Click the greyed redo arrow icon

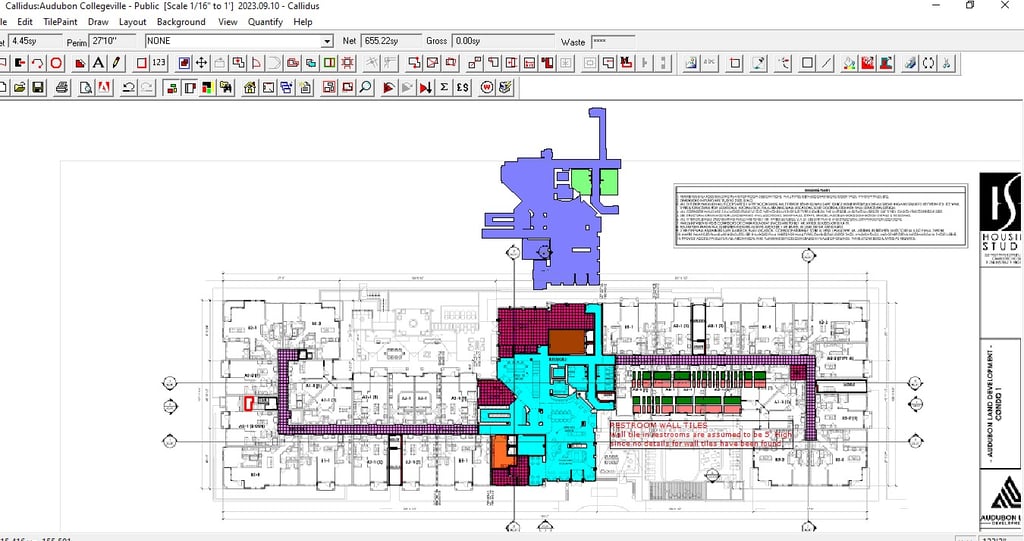point(147,88)
